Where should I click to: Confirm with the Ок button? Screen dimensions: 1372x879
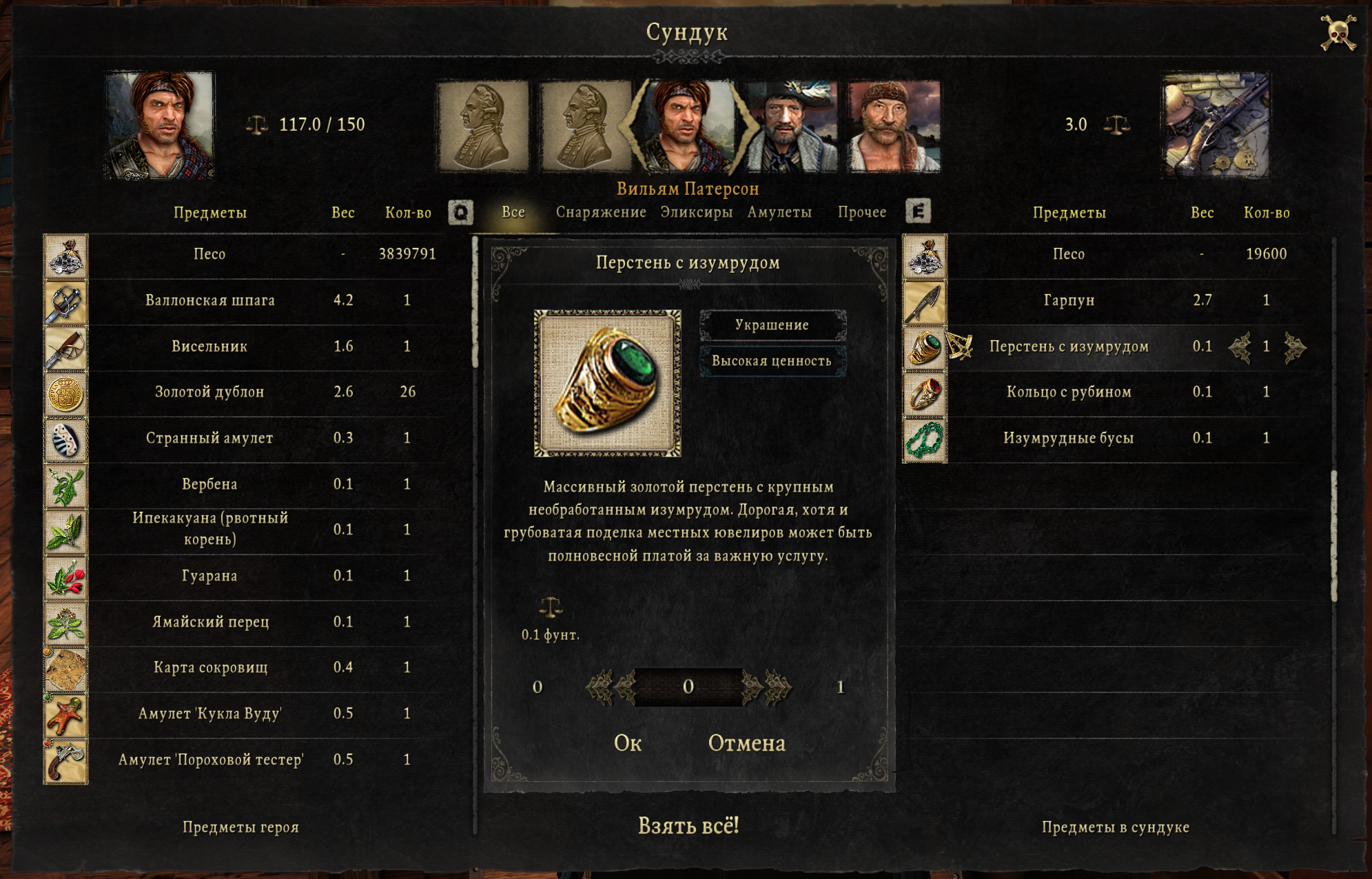628,743
